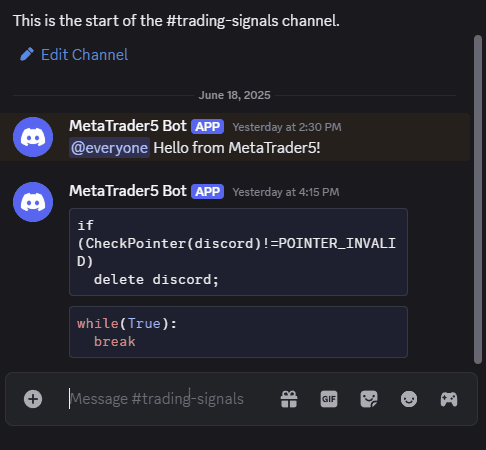Click the chat vertical scrollbar

pyautogui.click(x=478, y=199)
